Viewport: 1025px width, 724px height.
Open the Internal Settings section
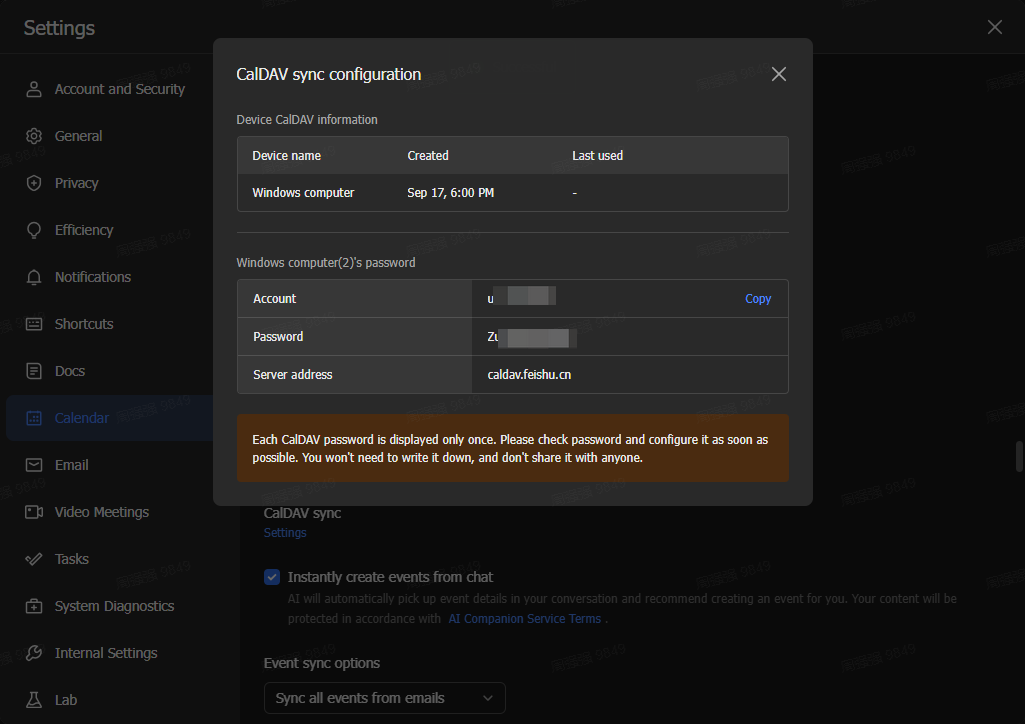tap(106, 653)
